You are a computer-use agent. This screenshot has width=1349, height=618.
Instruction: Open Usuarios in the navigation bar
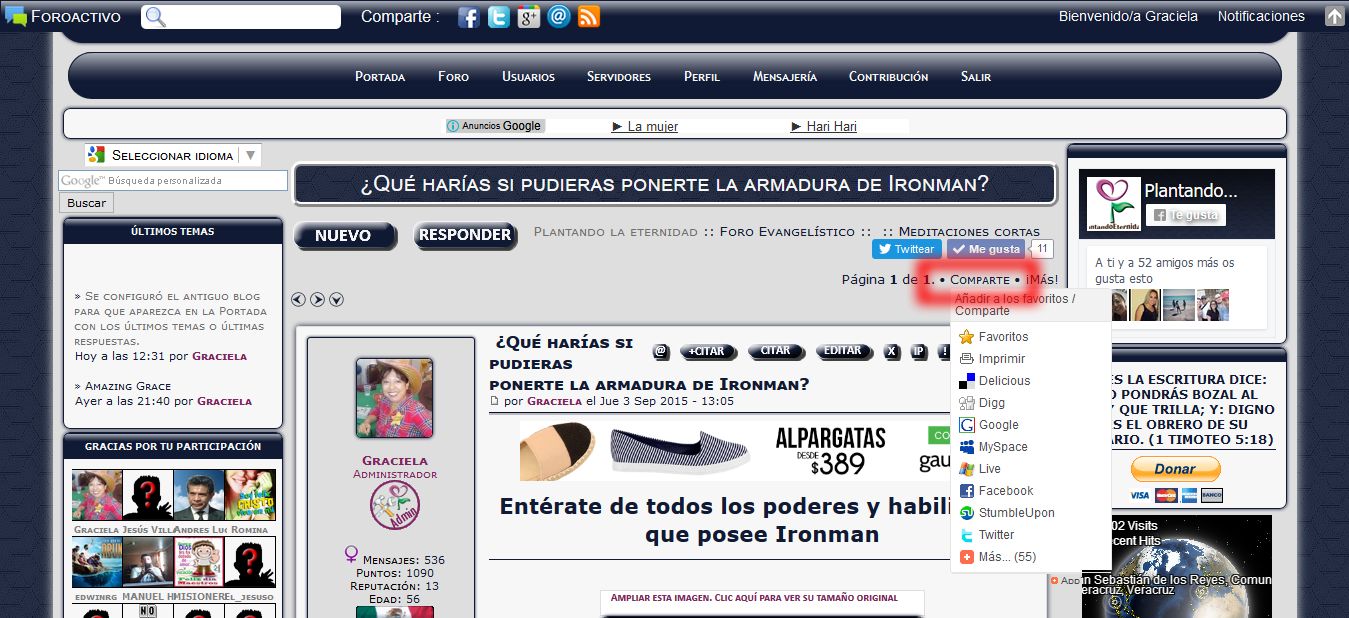pos(528,77)
